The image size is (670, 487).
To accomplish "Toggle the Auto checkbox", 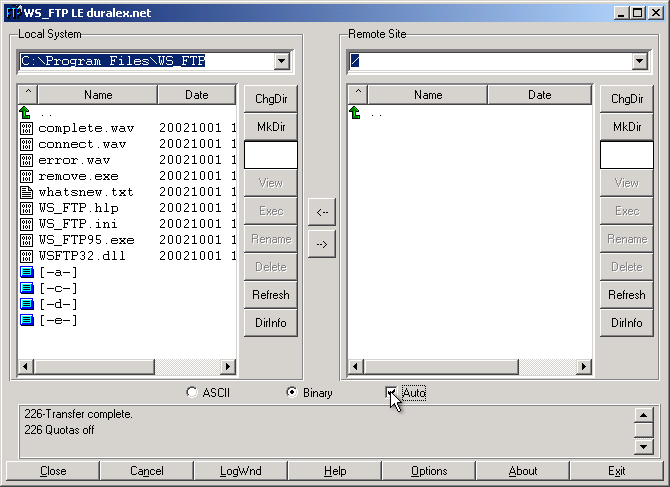I will click(391, 393).
